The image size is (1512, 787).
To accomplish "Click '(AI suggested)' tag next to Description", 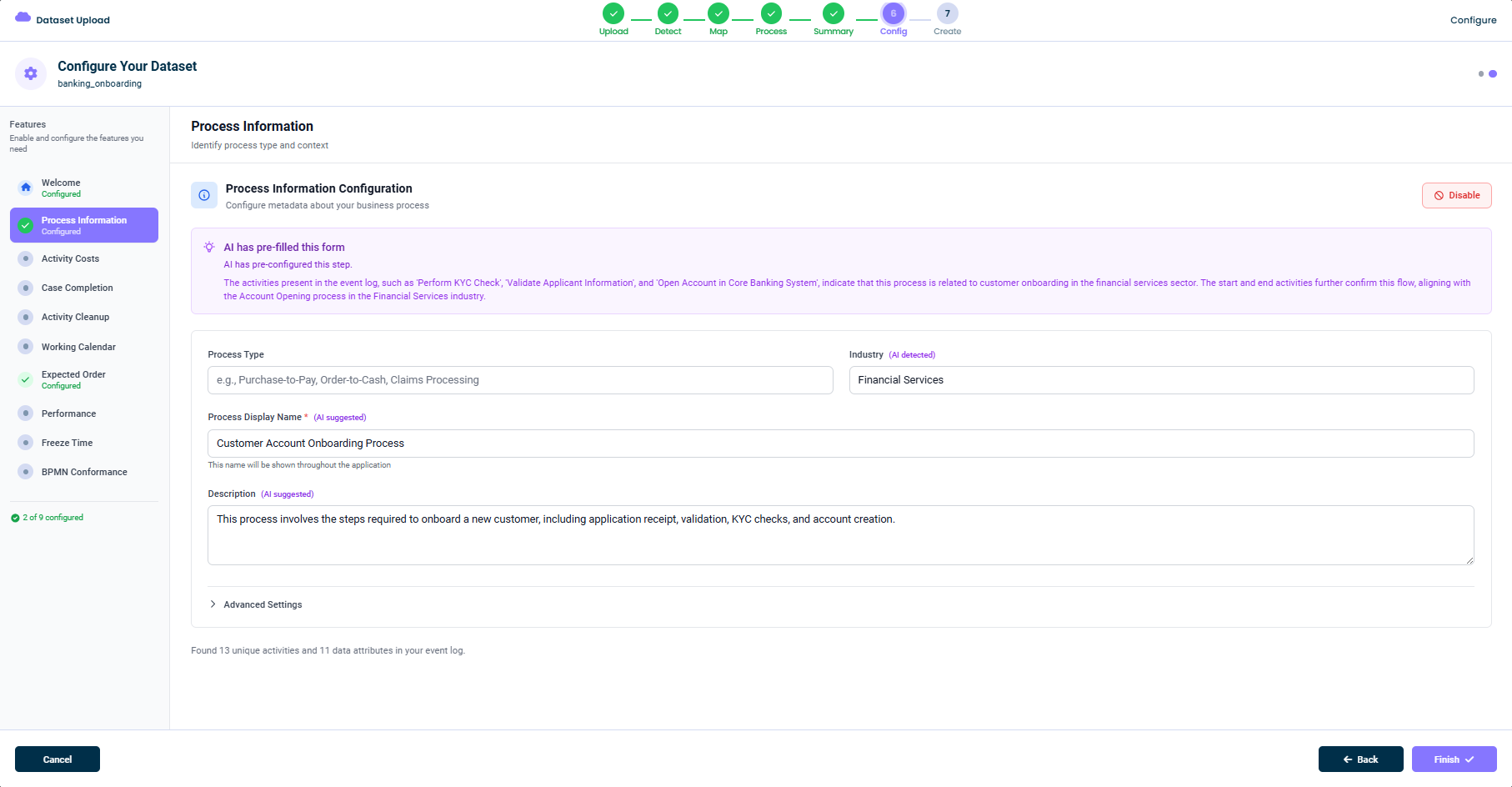I will pos(288,494).
